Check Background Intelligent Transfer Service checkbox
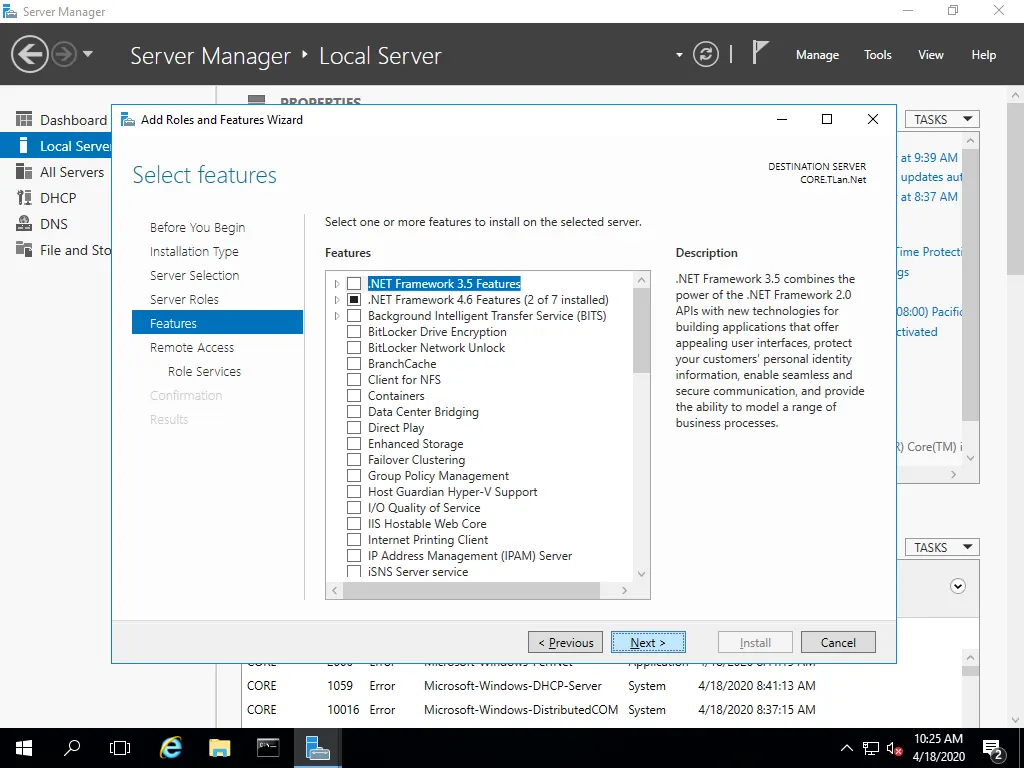 tap(354, 315)
